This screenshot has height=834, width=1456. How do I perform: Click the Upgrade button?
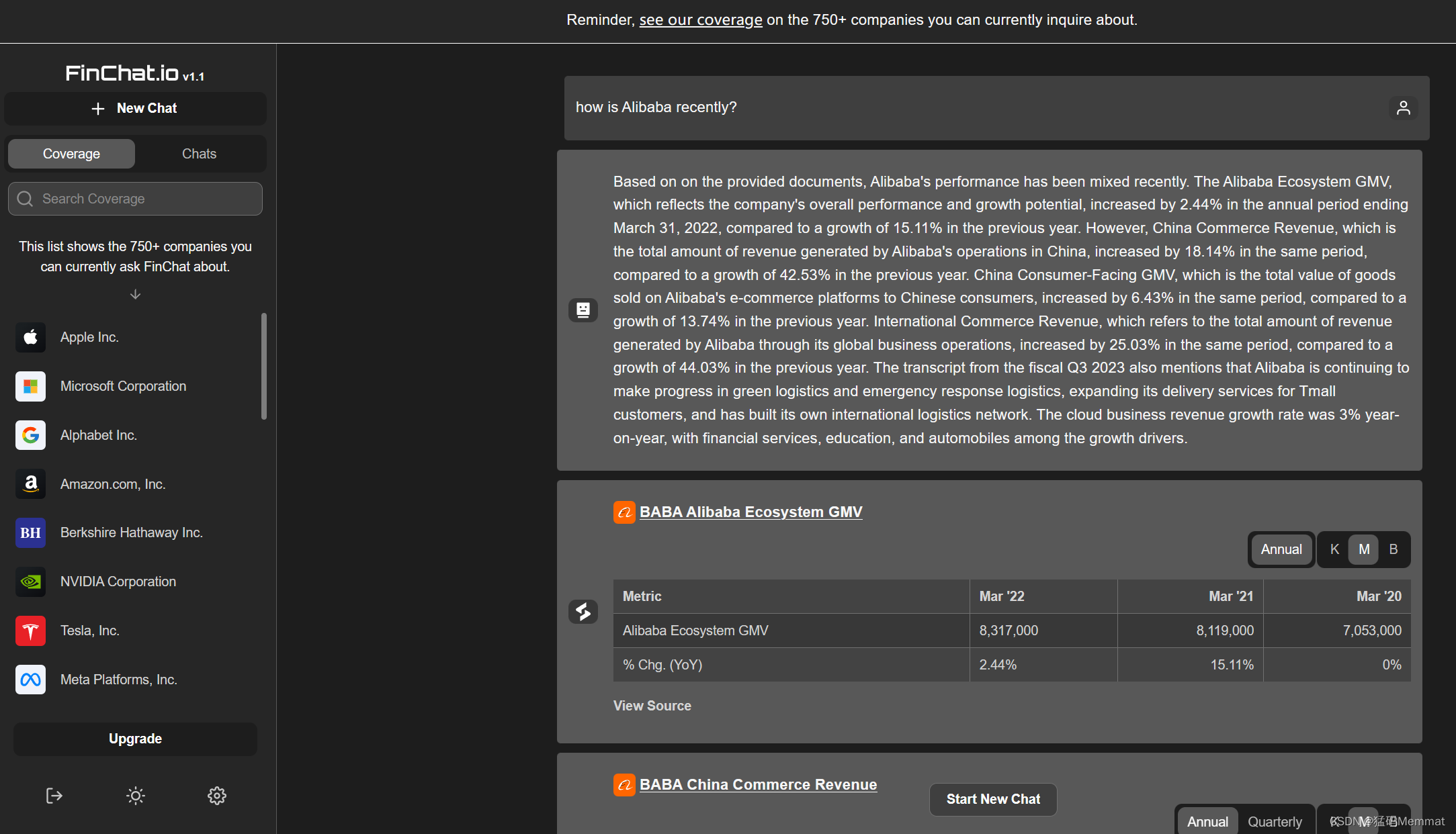coord(135,739)
